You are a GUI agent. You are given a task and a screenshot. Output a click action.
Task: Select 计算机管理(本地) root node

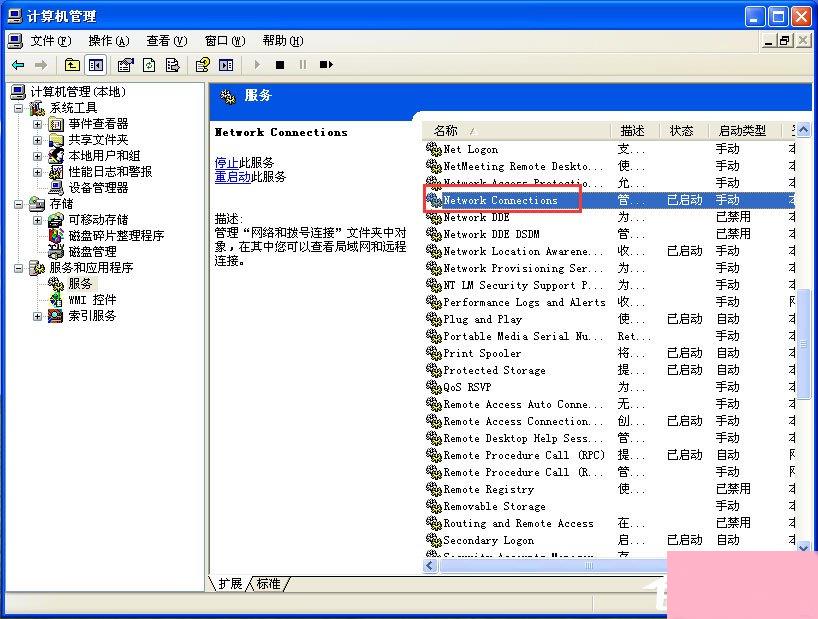78,92
